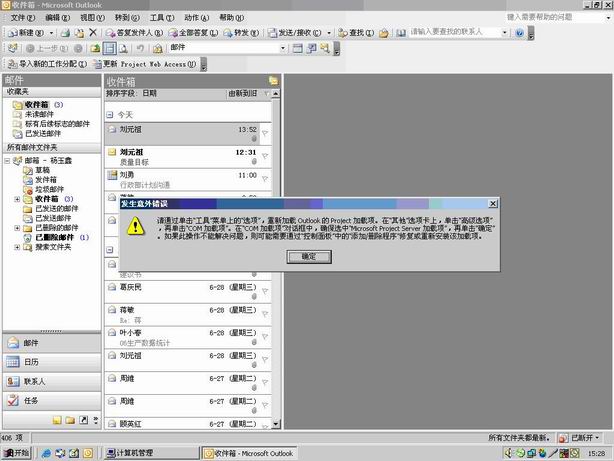Open the 11:00 message from 刘勇
Viewport: 614px width, 461px height.
click(188, 179)
